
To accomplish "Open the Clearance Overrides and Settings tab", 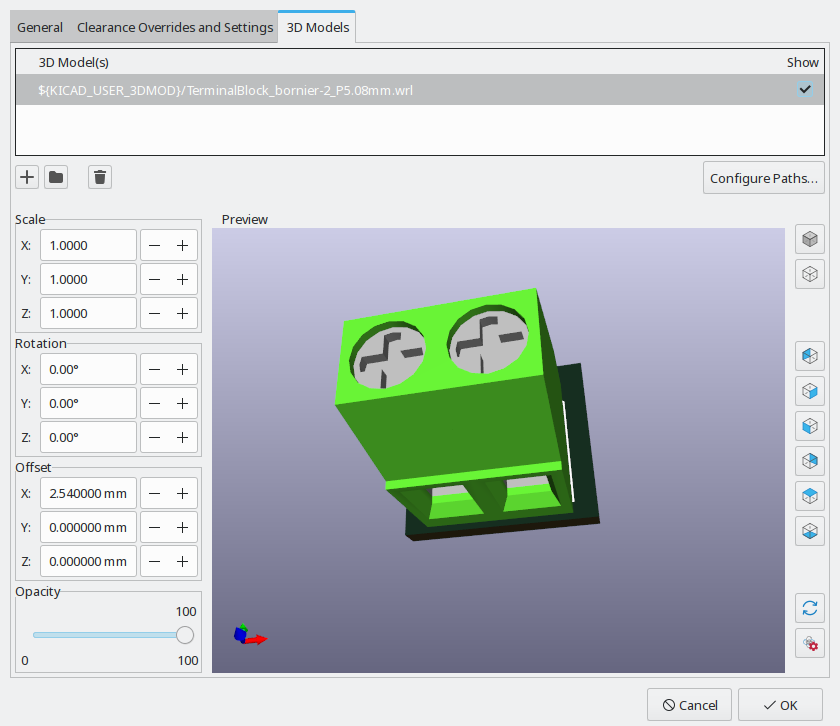I will coord(175,27).
